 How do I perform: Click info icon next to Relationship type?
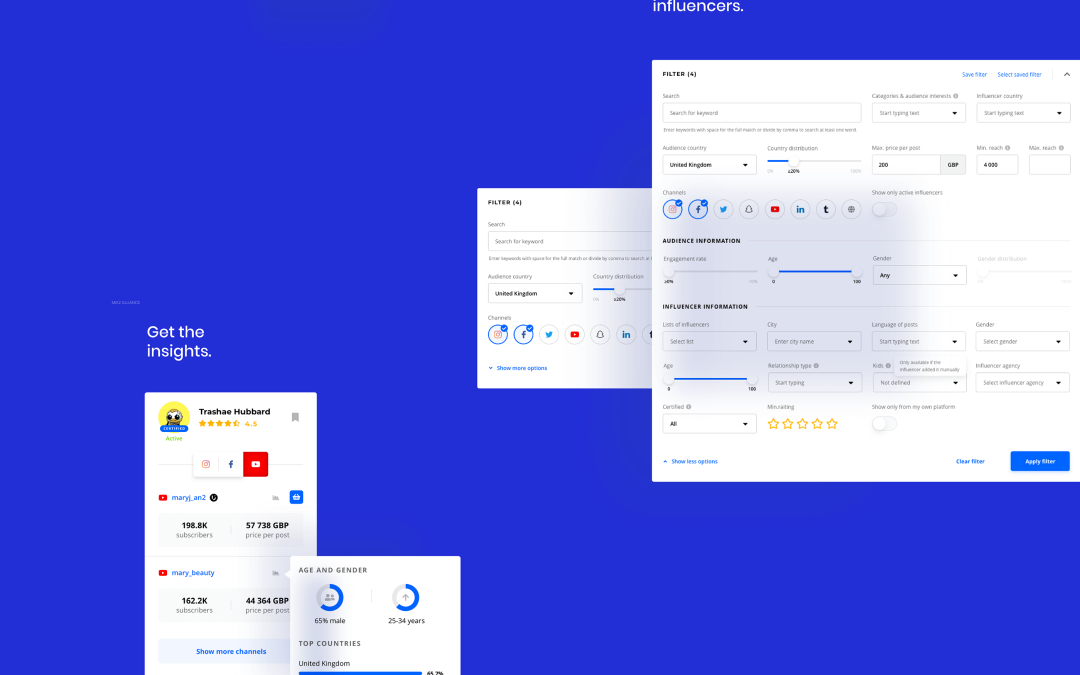[x=816, y=366]
